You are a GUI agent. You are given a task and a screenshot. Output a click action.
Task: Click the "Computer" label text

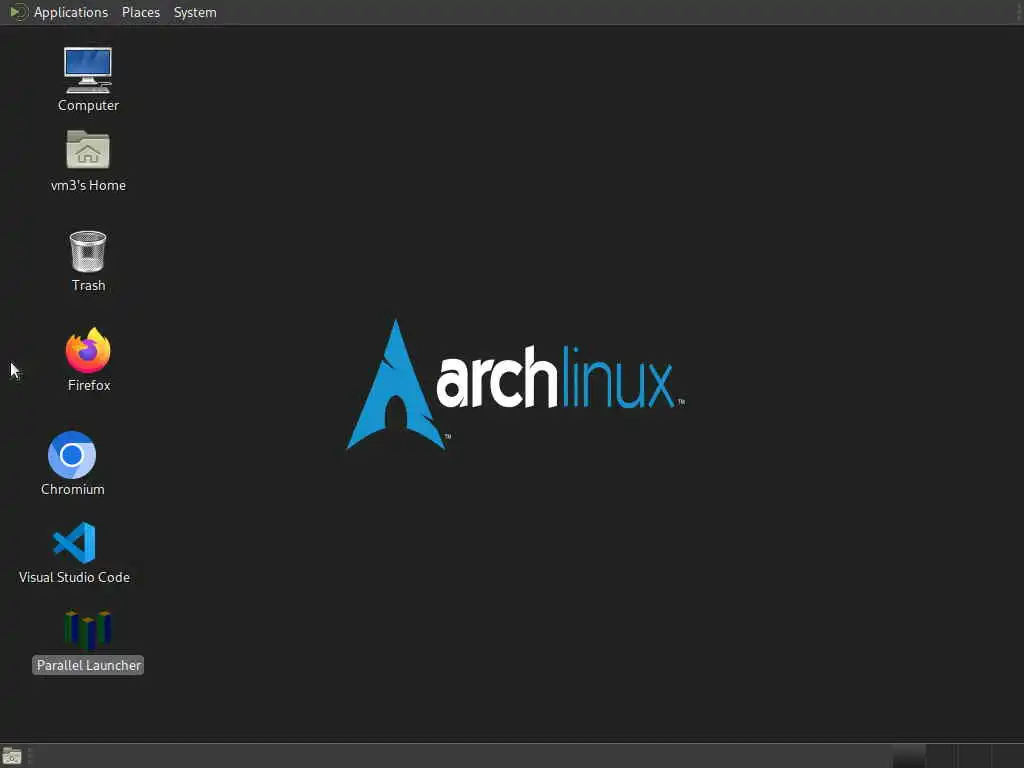click(88, 105)
